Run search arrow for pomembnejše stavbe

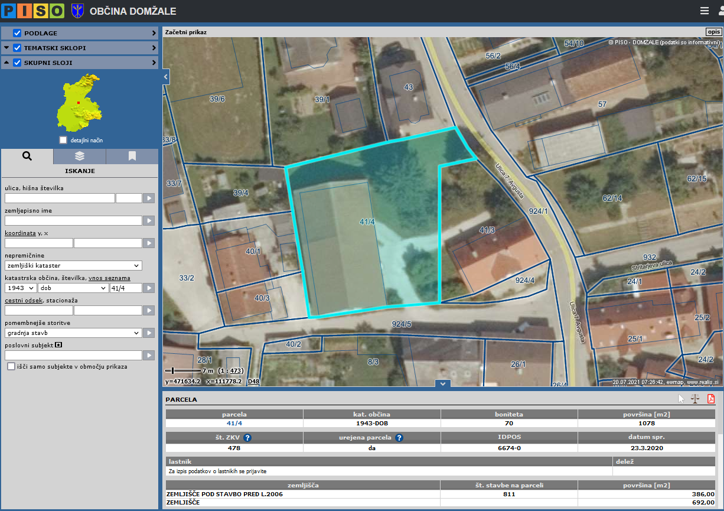(149, 333)
